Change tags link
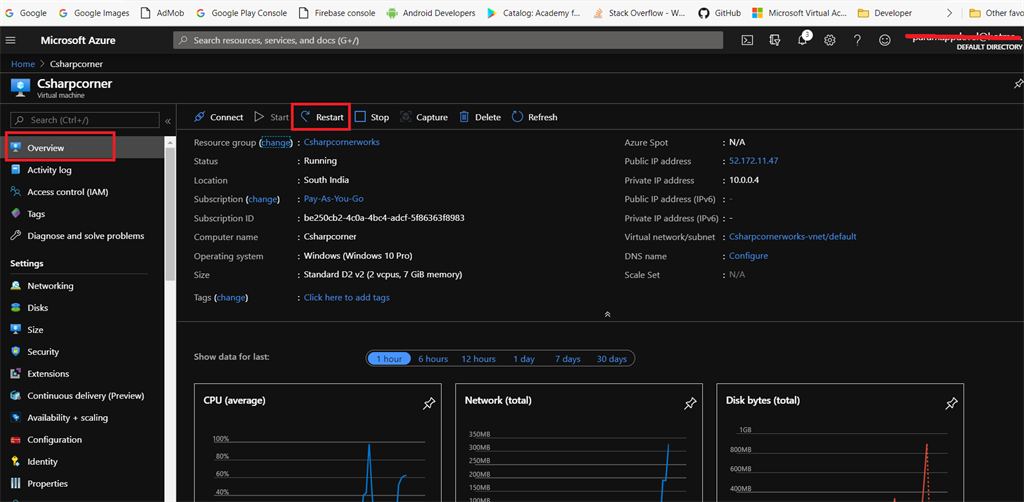1024x502 pixels. pyautogui.click(x=231, y=297)
